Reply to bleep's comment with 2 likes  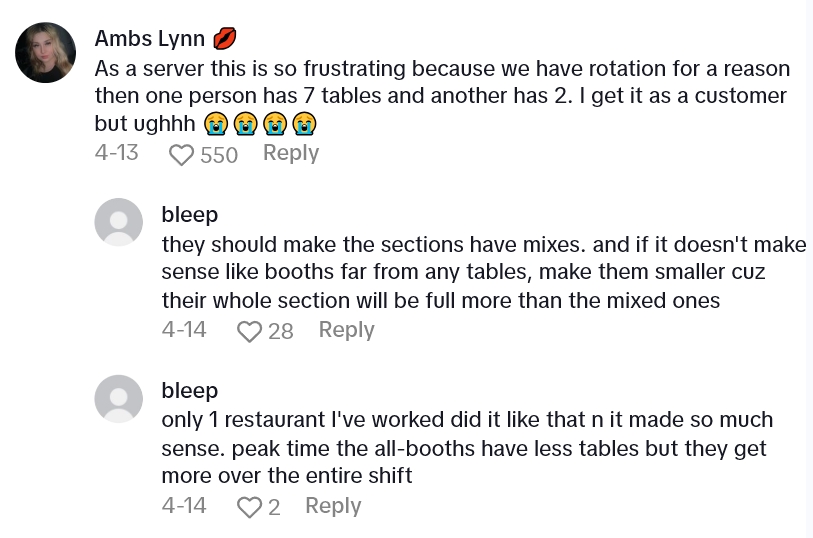(x=332, y=506)
